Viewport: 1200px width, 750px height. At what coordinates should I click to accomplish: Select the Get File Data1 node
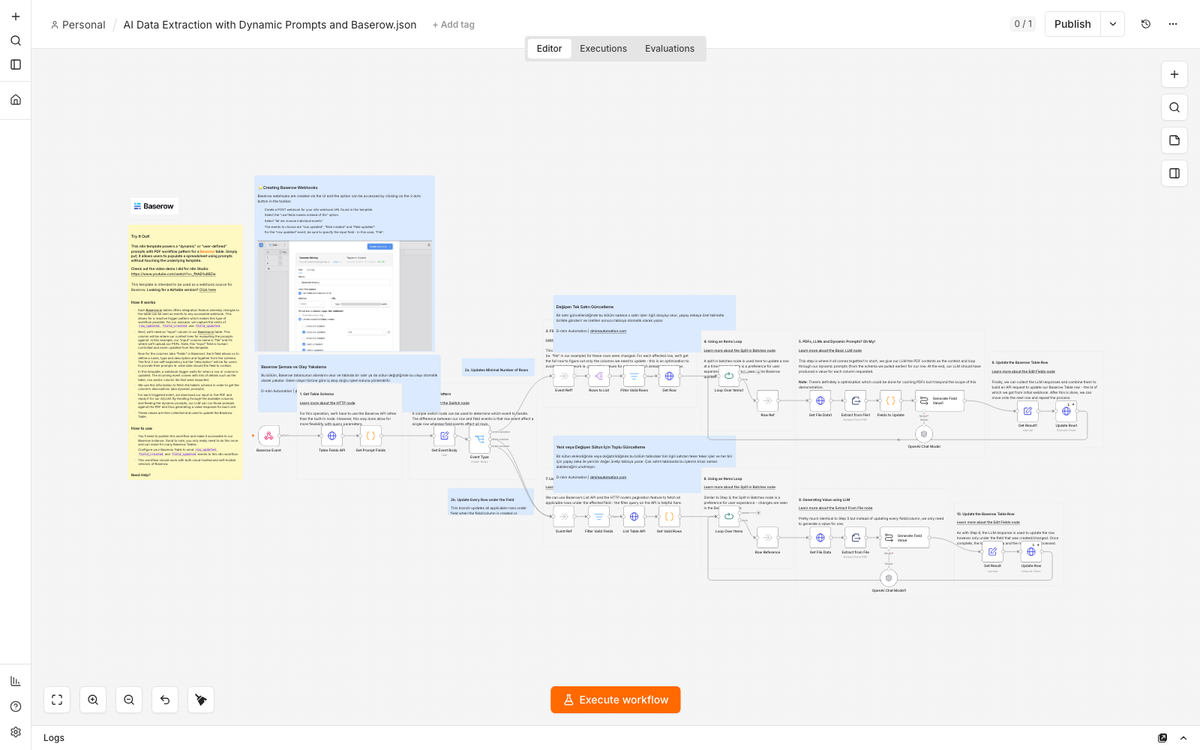pyautogui.click(x=820, y=400)
